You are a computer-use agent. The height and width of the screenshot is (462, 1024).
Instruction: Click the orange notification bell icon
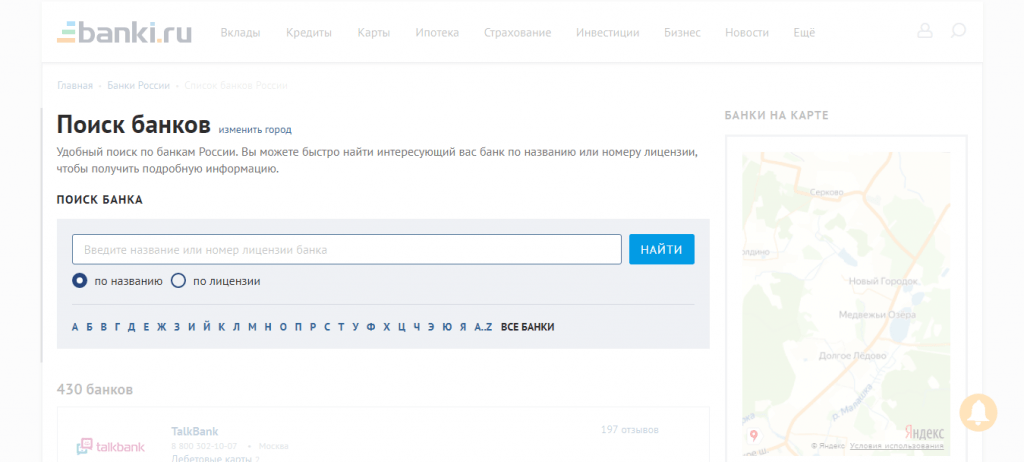(x=979, y=412)
